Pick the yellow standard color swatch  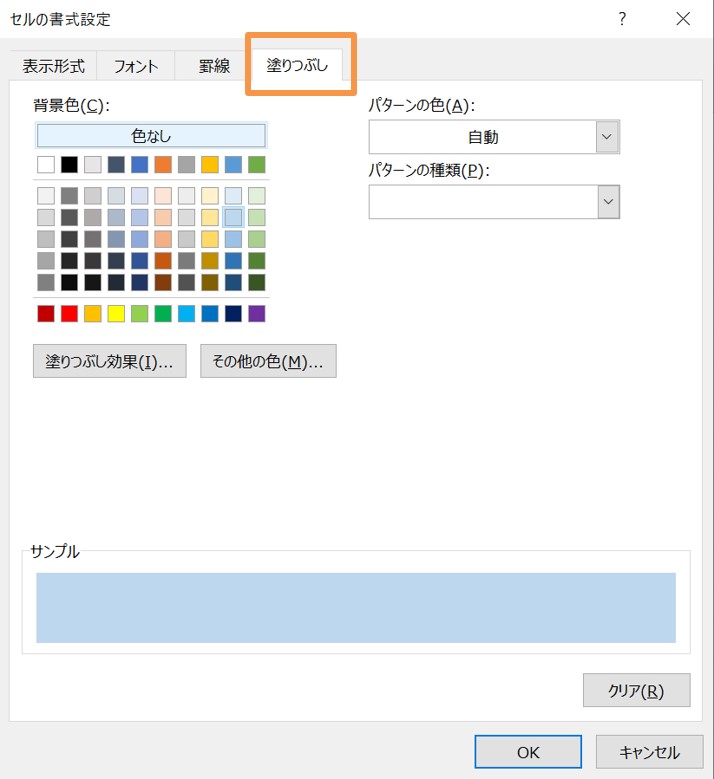coord(116,313)
